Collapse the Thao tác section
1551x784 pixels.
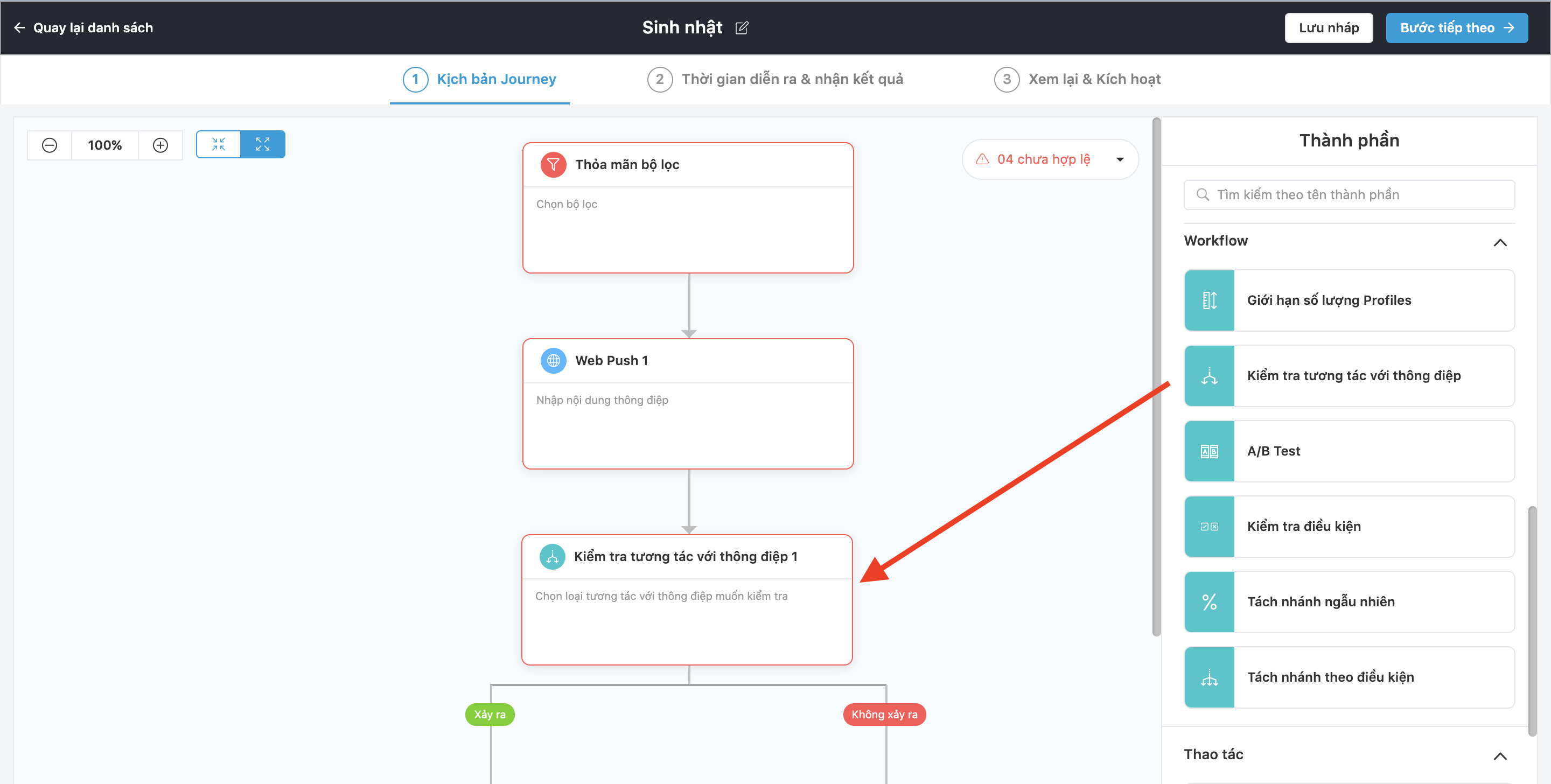pyautogui.click(x=1500, y=757)
